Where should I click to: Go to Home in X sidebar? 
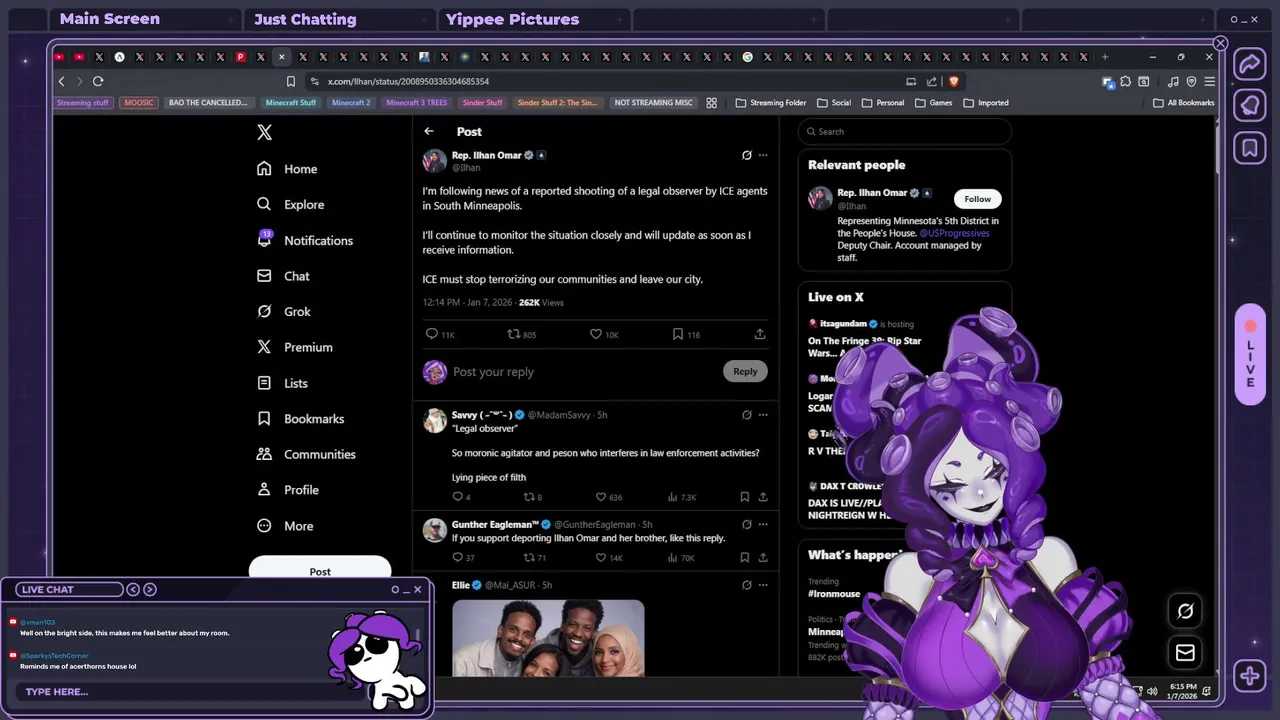[x=287, y=169]
